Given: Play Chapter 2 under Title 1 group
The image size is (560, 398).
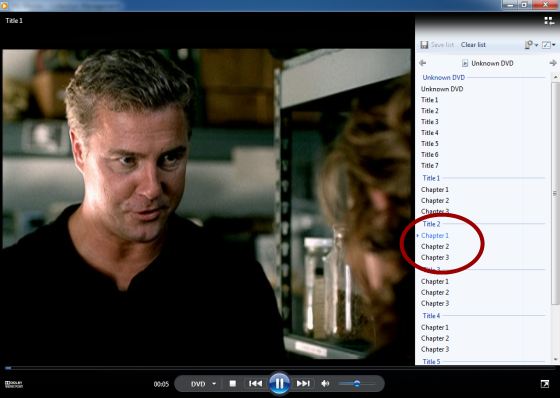Looking at the screenshot, I should click(x=435, y=200).
